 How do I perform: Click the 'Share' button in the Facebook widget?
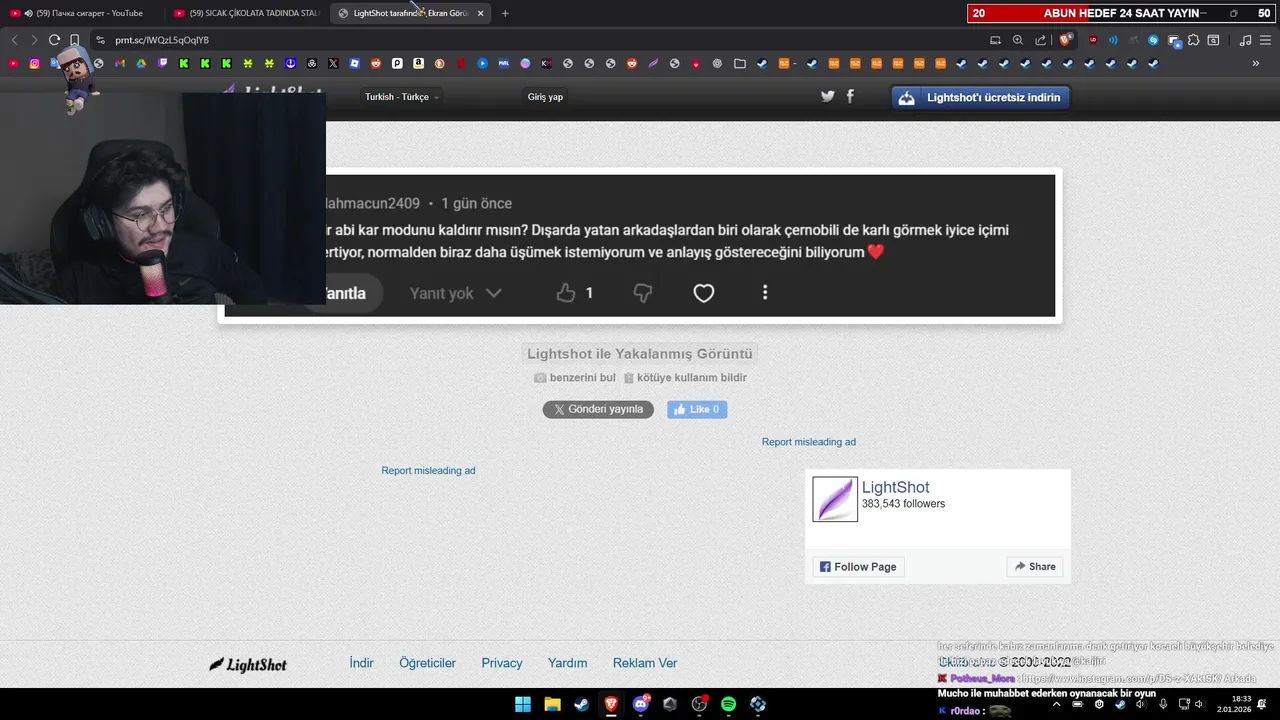[x=1035, y=567]
